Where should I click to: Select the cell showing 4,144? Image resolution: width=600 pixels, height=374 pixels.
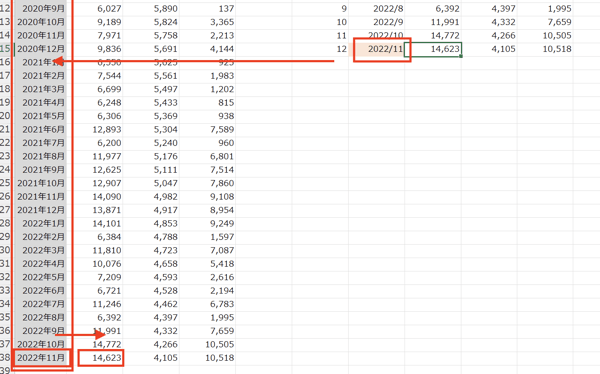tap(207, 49)
